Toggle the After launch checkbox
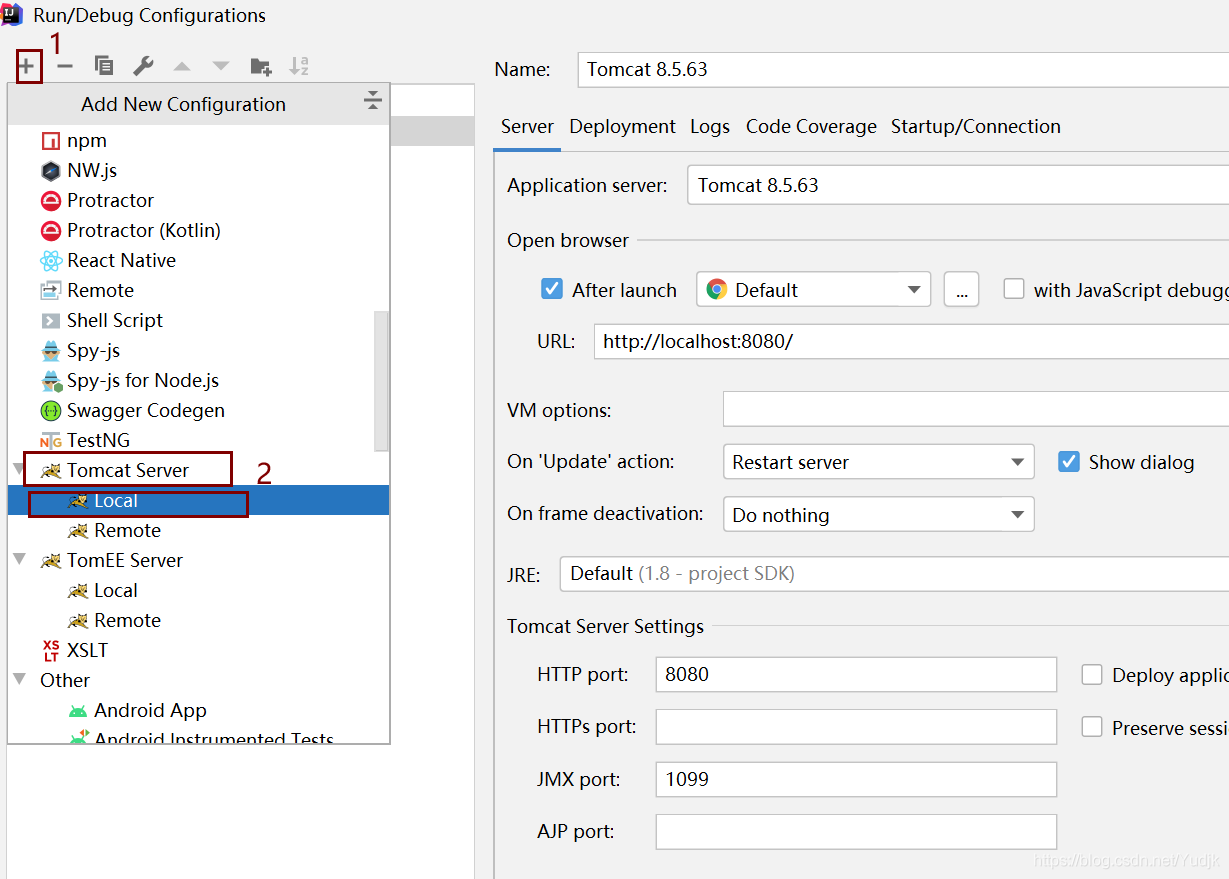This screenshot has width=1229, height=879. pos(551,289)
